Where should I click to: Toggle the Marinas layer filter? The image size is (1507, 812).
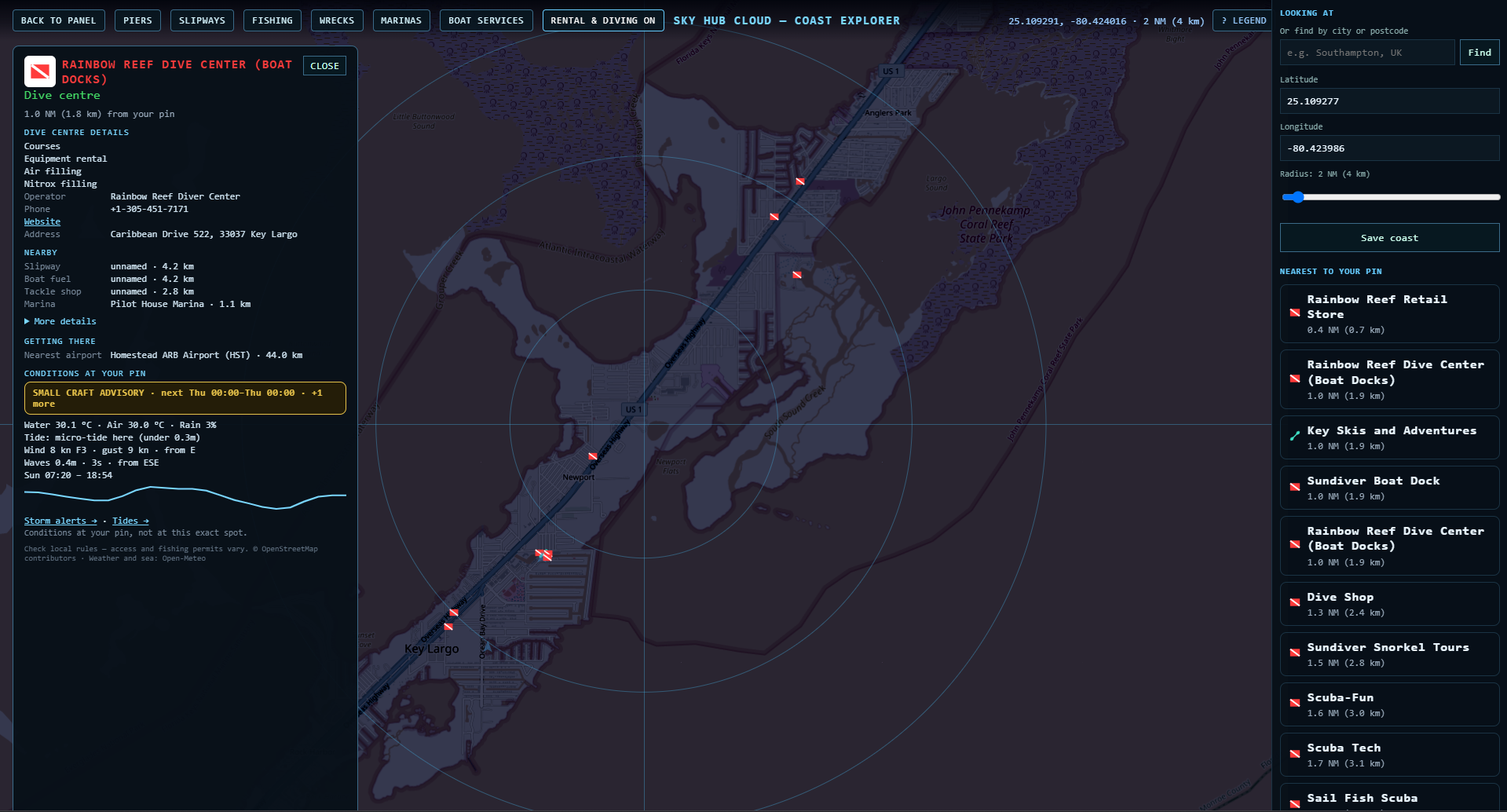point(401,20)
